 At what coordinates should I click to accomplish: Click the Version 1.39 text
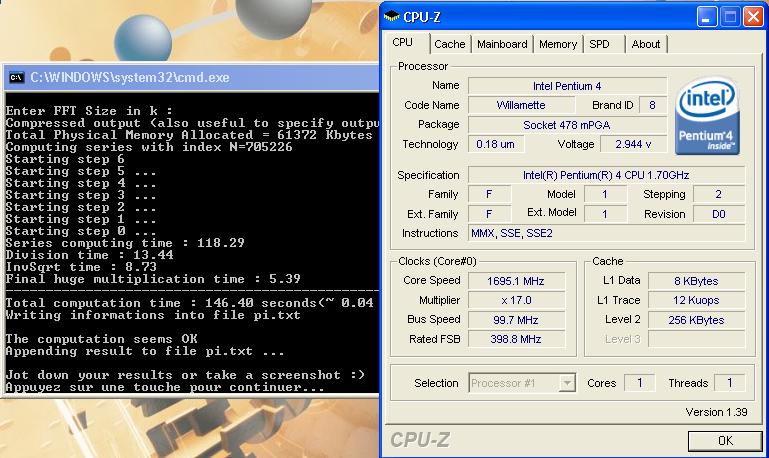(x=717, y=412)
